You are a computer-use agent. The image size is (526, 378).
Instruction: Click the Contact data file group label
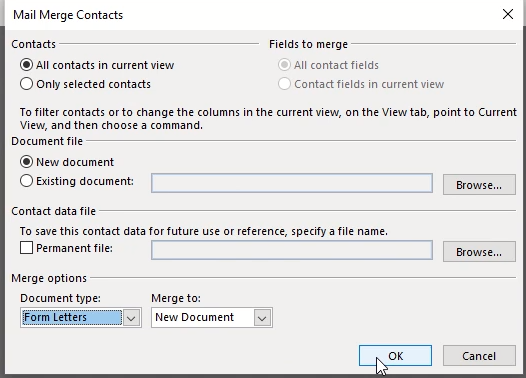click(x=54, y=211)
